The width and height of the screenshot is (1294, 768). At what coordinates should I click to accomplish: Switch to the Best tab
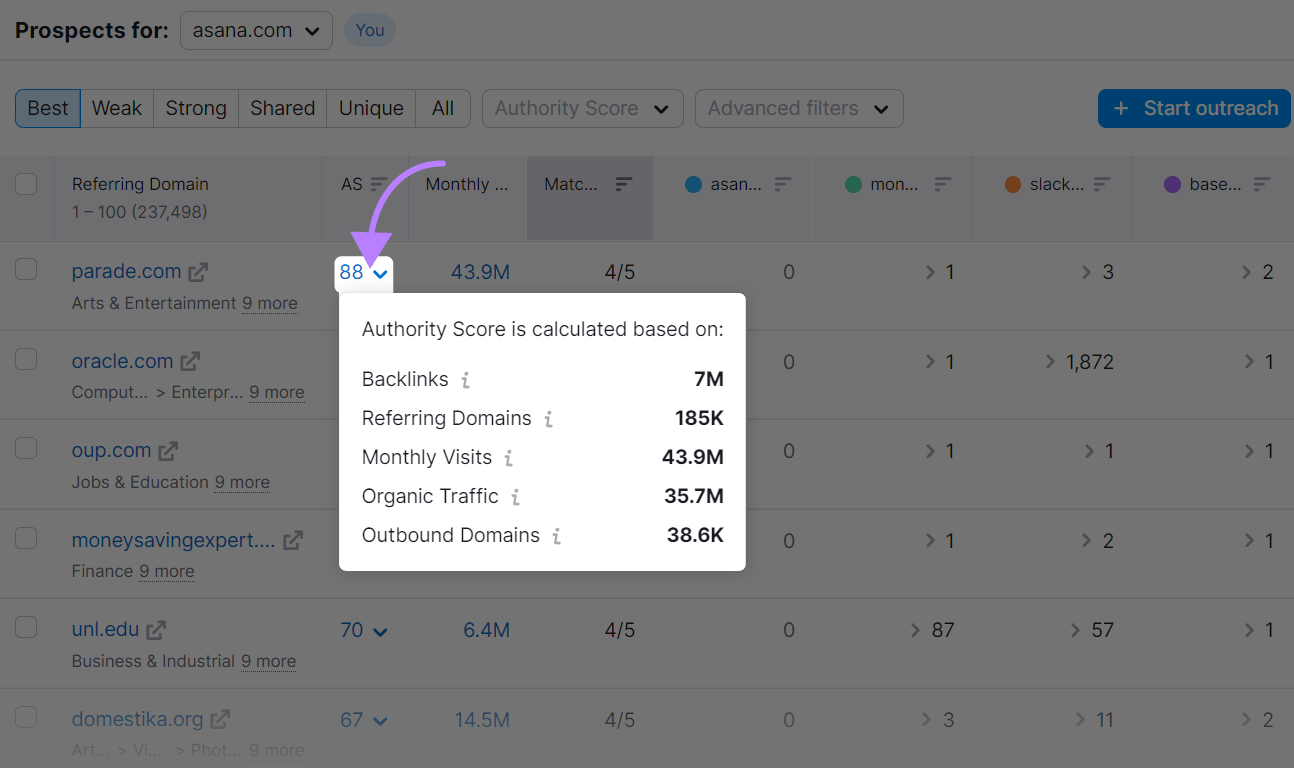[48, 108]
